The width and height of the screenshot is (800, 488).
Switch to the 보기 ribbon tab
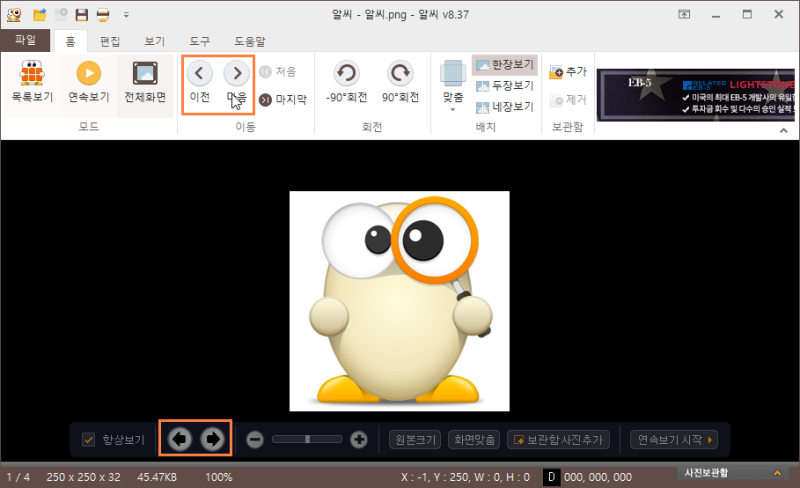click(x=155, y=41)
